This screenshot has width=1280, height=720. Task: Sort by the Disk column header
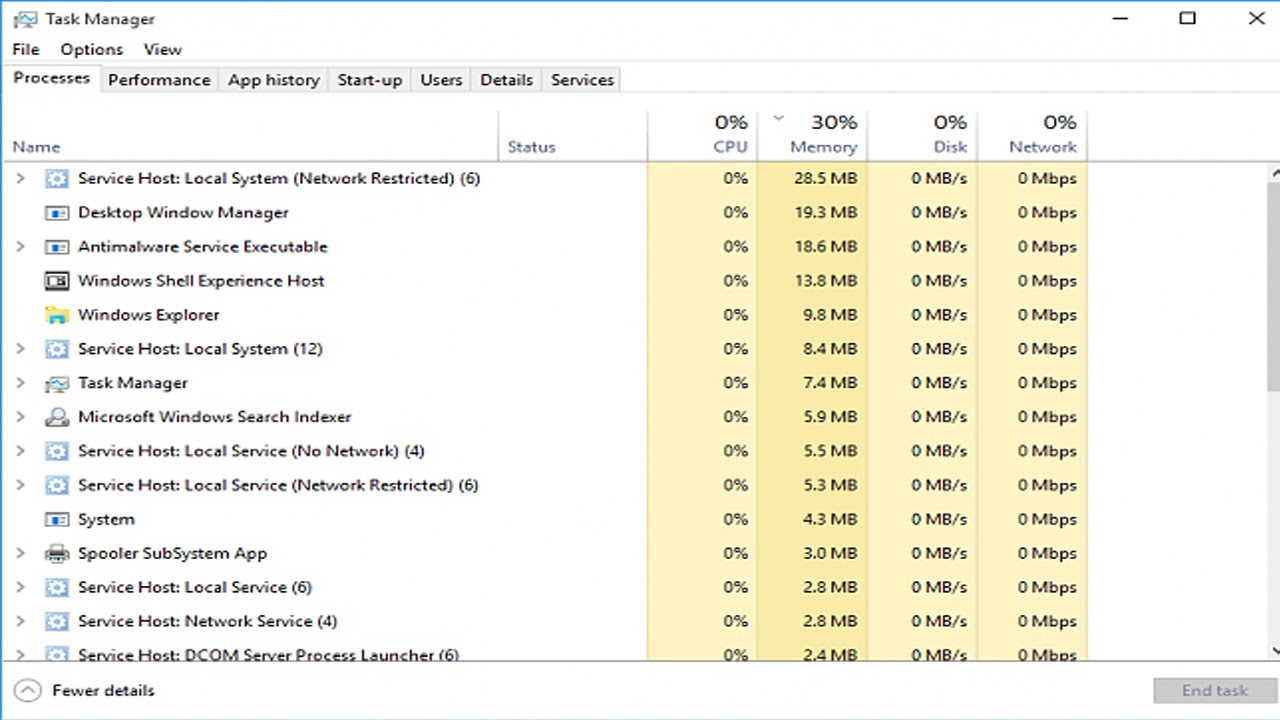tap(922, 135)
